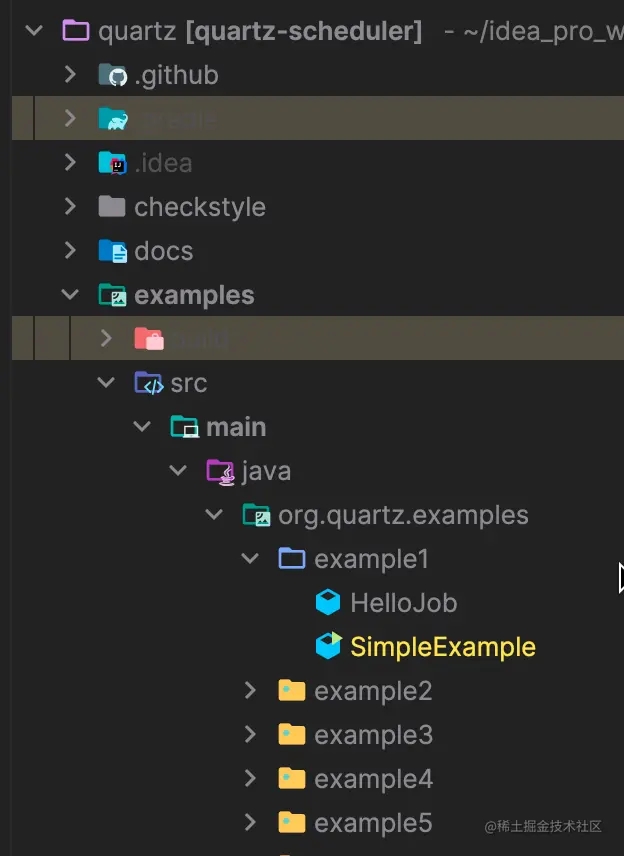Expand the example5 package chevron

(x=250, y=823)
